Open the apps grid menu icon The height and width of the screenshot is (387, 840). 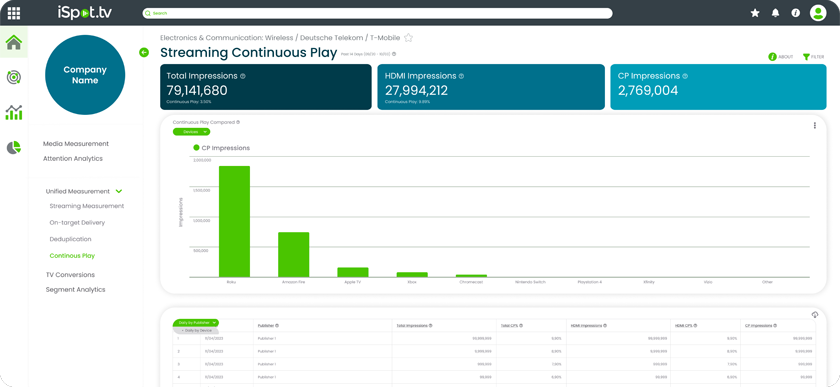(x=14, y=13)
